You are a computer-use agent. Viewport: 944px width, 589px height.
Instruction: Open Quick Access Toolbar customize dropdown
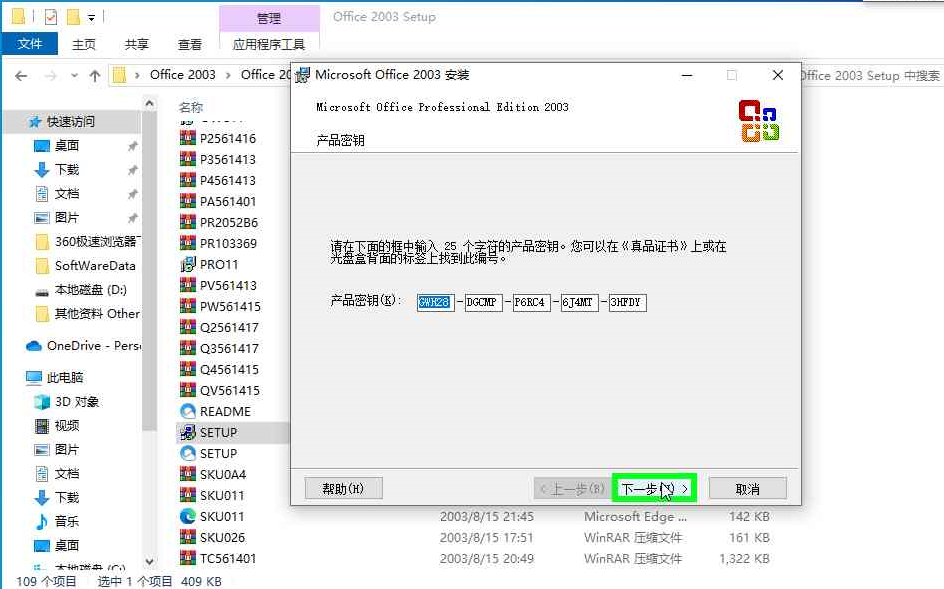[x=91, y=17]
